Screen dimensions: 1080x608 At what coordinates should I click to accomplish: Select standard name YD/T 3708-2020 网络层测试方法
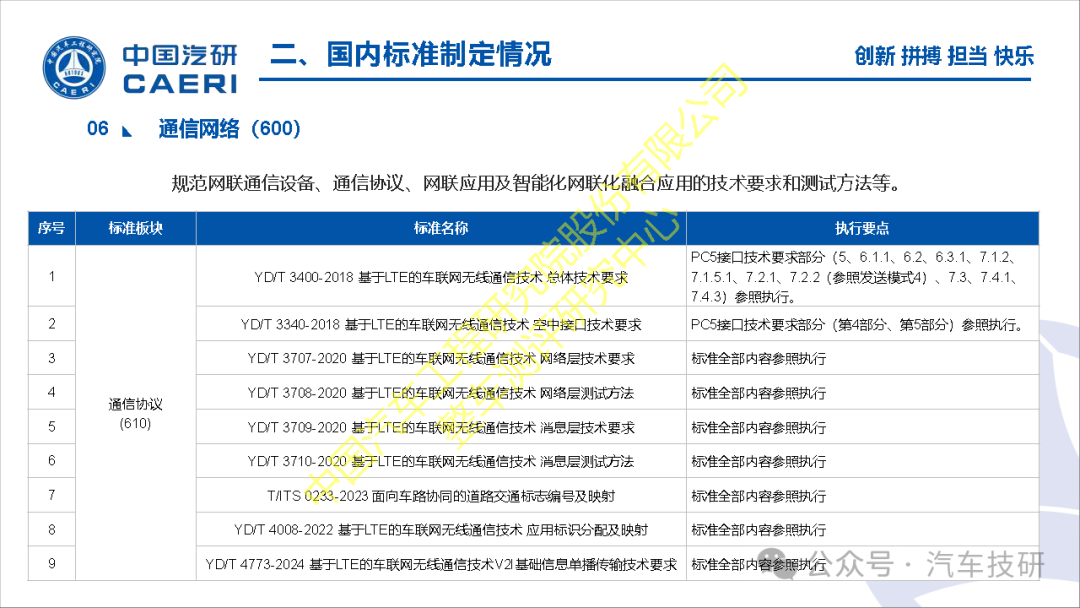pyautogui.click(x=441, y=393)
